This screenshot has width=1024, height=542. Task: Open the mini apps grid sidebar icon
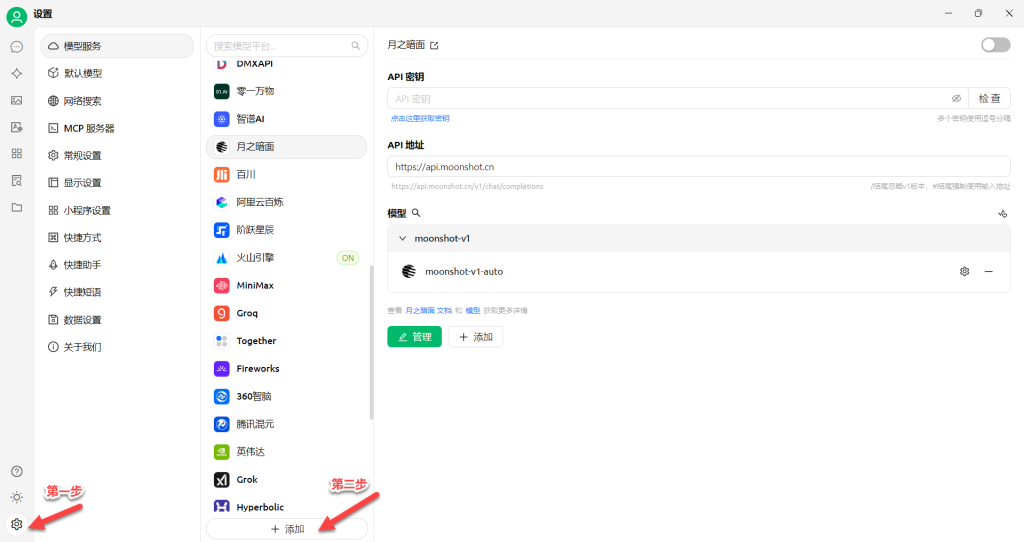[17, 153]
